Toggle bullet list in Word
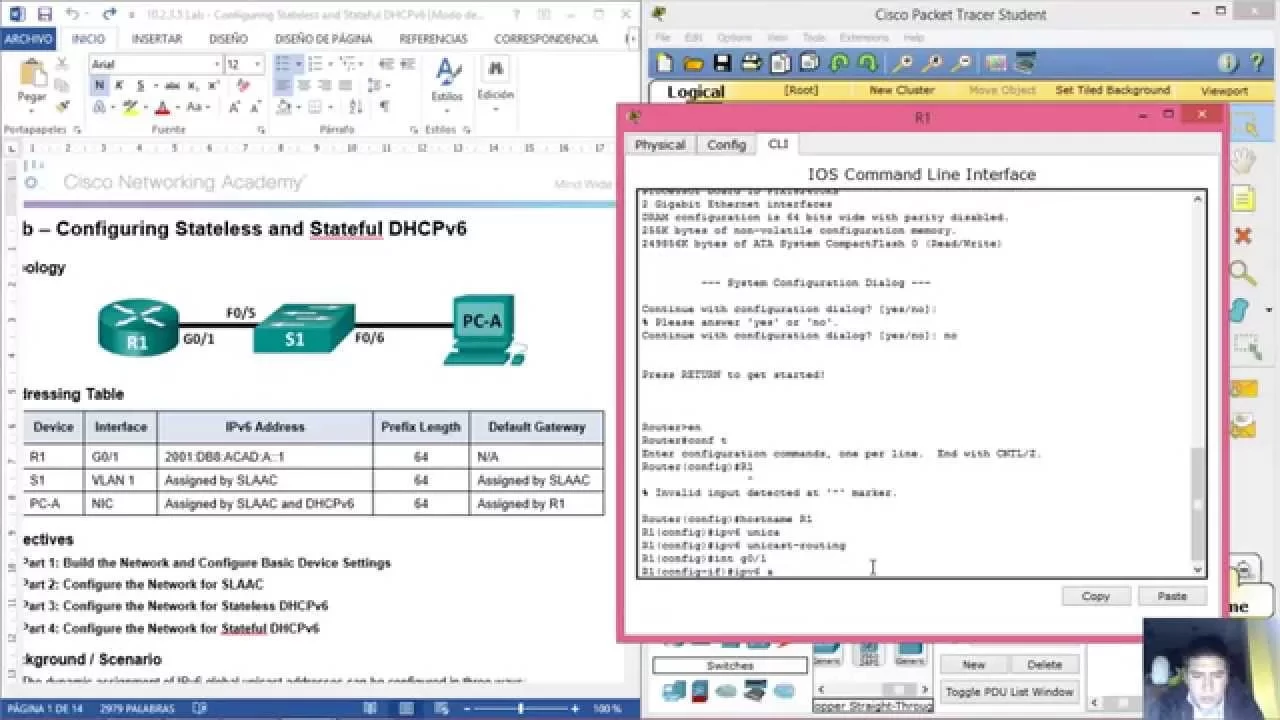The height and width of the screenshot is (720, 1280). [x=282, y=64]
